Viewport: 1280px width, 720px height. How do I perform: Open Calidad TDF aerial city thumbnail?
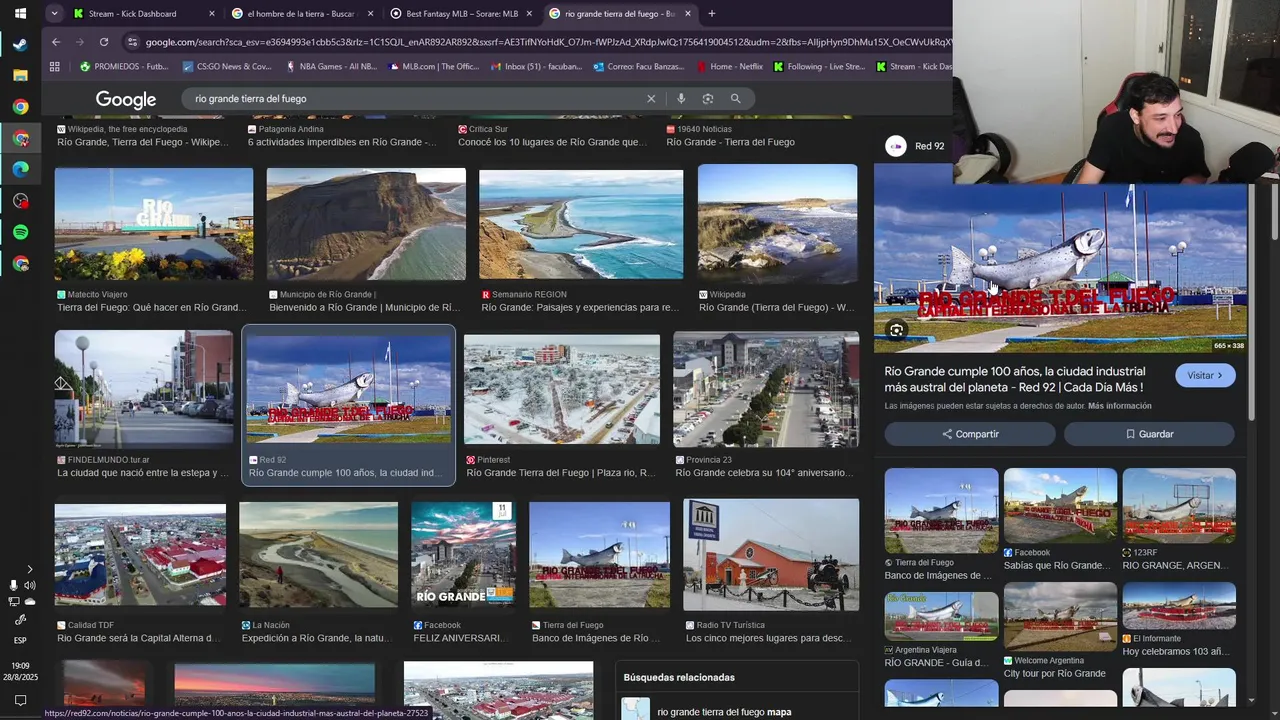140,555
